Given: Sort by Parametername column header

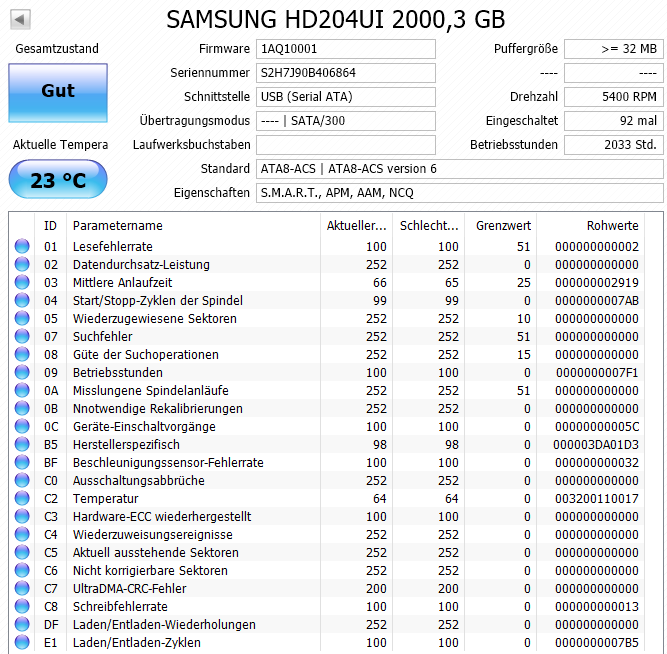Looking at the screenshot, I should point(193,226).
